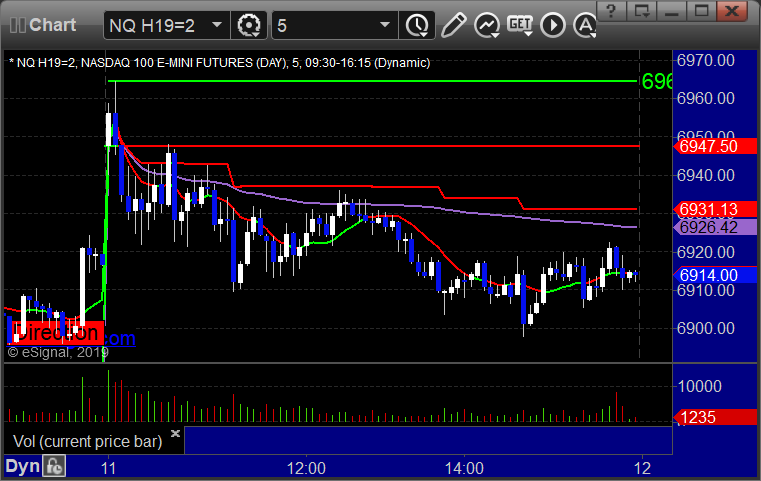The height and width of the screenshot is (481, 761).
Task: Click the blue 6914.00 last price marker
Action: click(x=715, y=275)
